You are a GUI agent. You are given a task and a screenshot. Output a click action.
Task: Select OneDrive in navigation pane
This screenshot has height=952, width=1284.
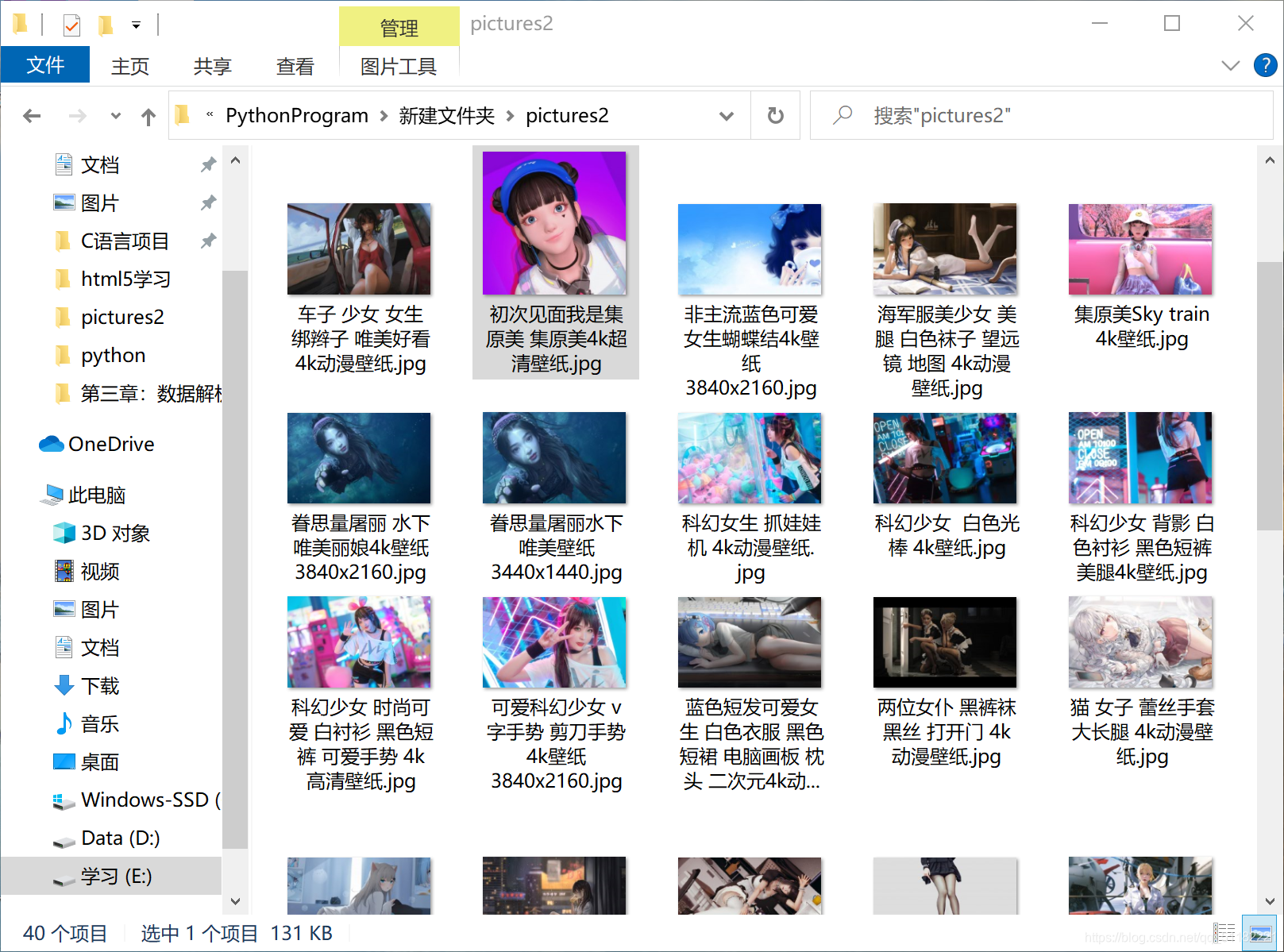pyautogui.click(x=111, y=445)
